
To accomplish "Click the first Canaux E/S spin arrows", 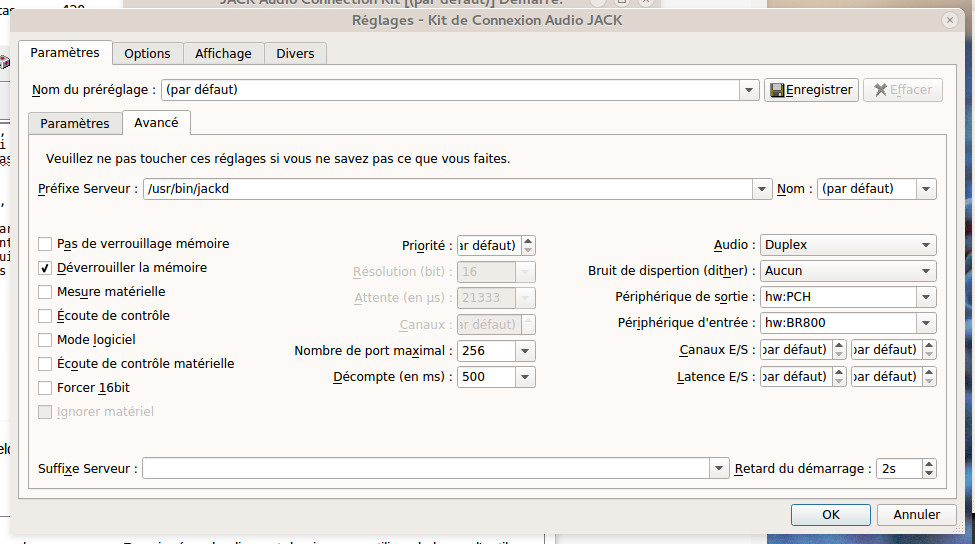I will [x=839, y=349].
